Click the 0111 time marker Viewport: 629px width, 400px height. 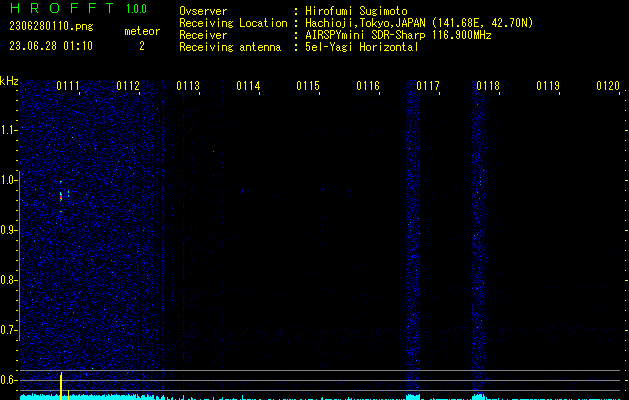(69, 86)
